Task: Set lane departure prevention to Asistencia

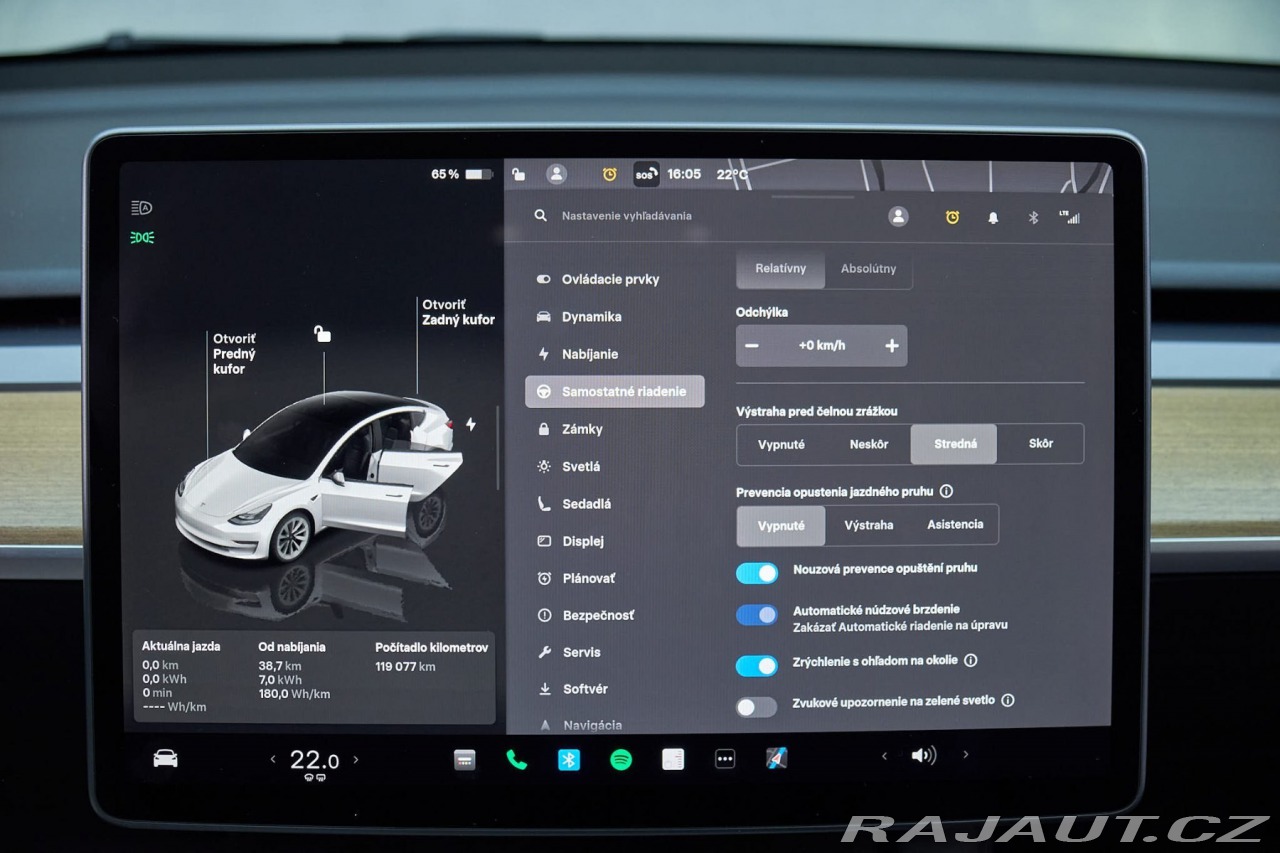Action: click(955, 525)
